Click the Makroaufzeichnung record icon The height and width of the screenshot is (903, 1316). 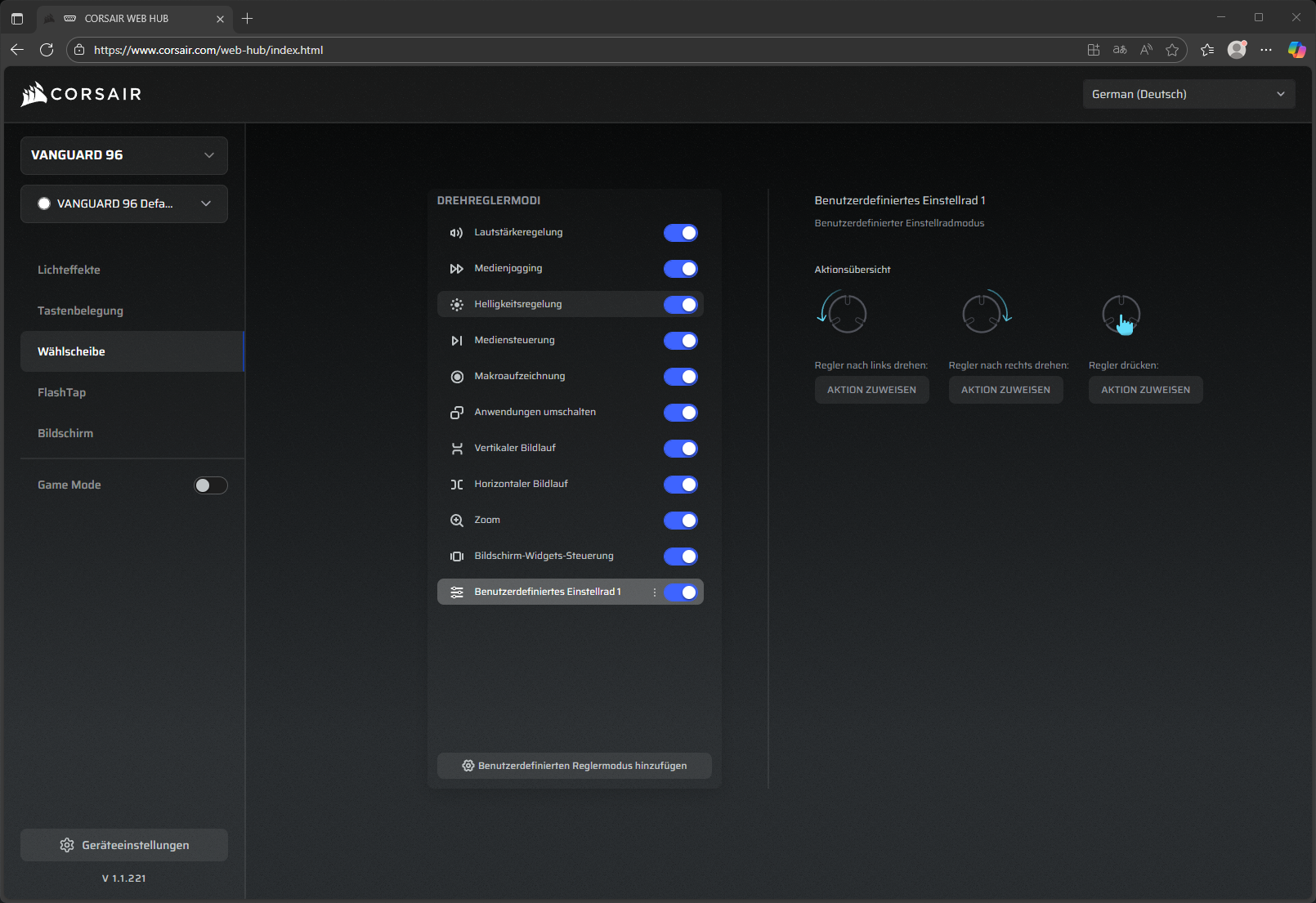click(457, 377)
